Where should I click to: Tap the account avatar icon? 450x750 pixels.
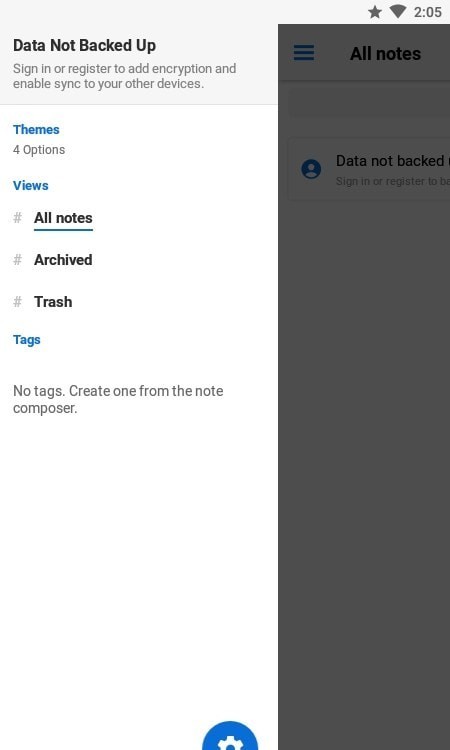point(311,169)
